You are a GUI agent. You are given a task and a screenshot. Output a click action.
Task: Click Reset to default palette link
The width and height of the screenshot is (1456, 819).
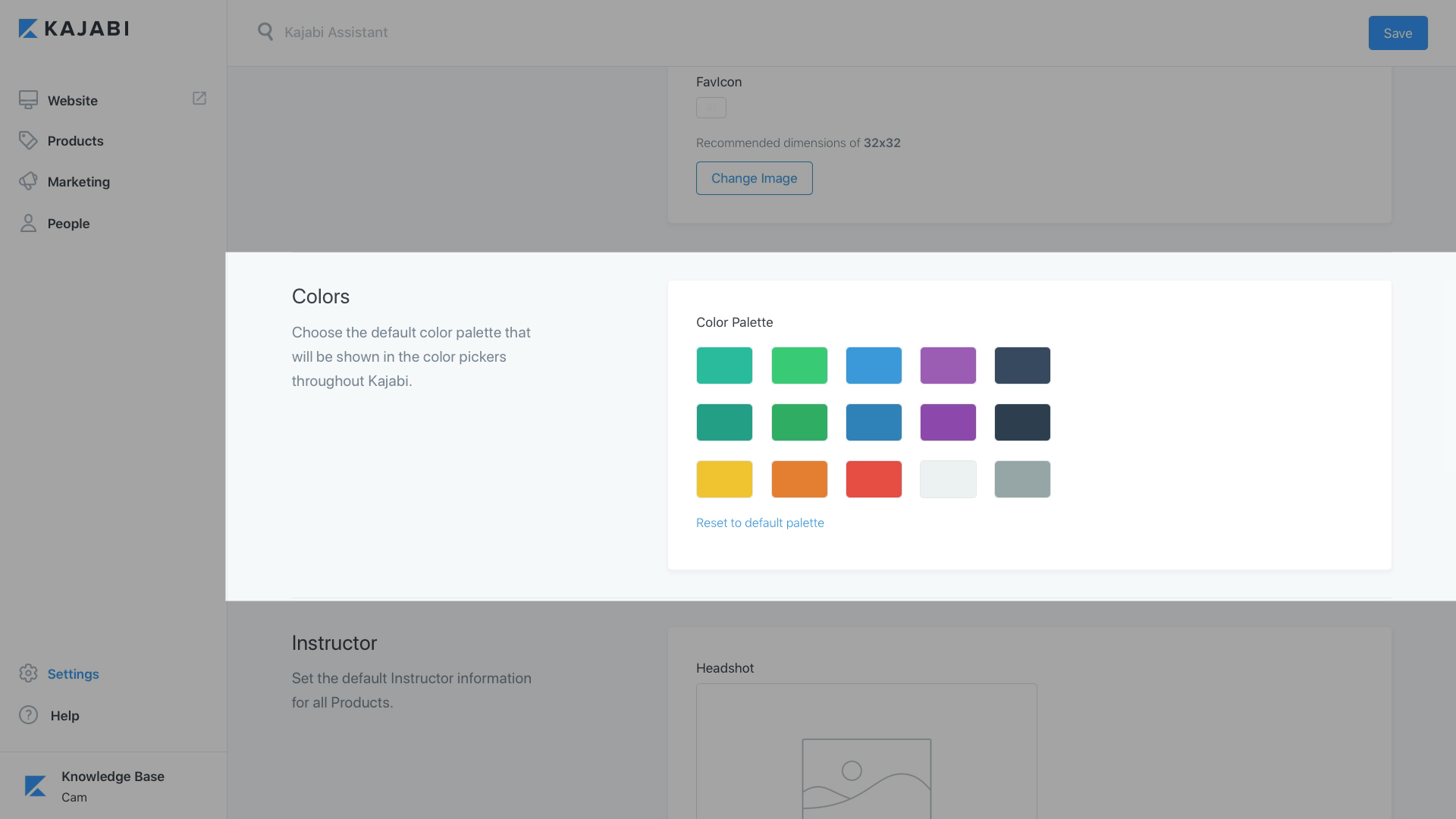760,522
